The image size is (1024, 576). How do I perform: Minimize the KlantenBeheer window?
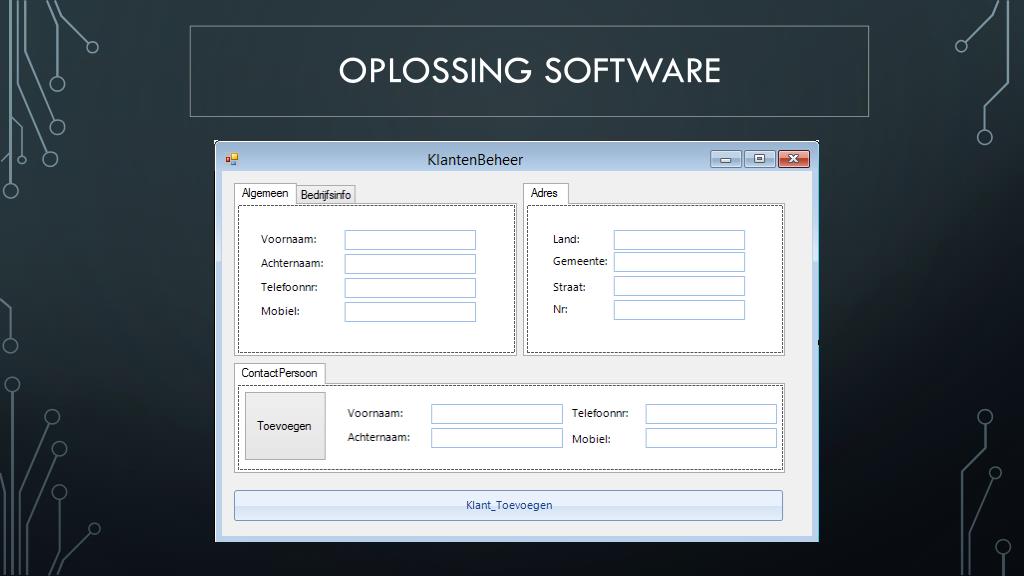point(726,159)
